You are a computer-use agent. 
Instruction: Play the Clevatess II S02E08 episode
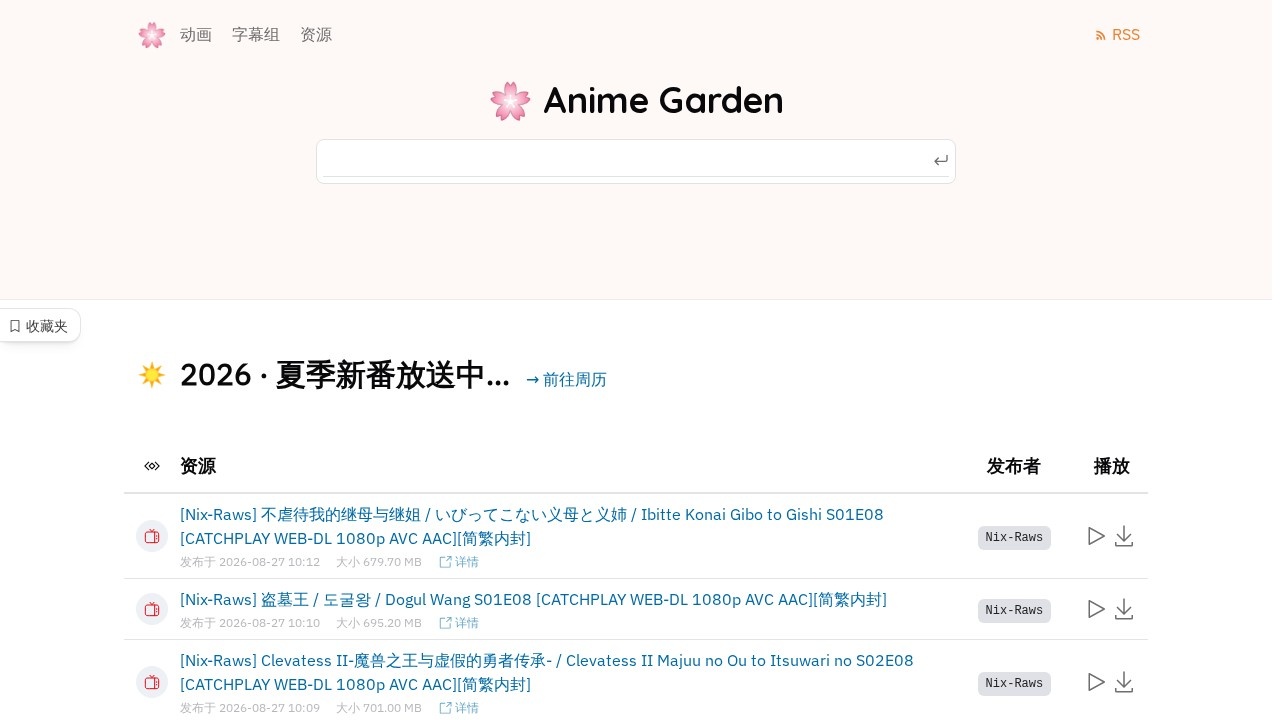(x=1096, y=682)
